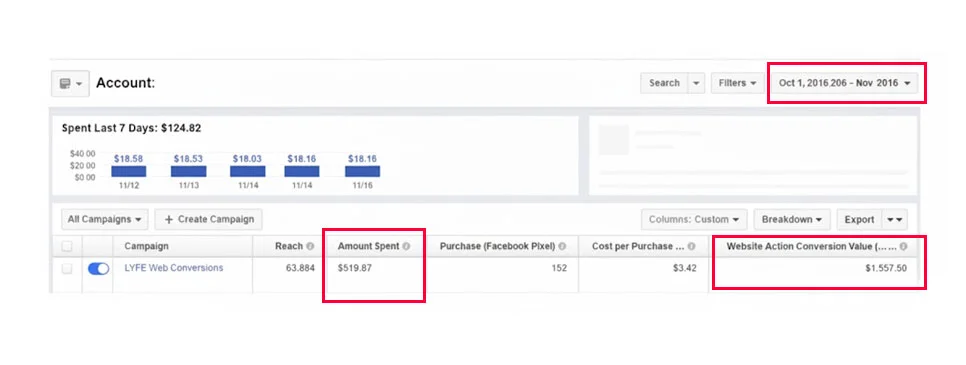
Task: Open the LYFE Web Conversions campaign link
Action: [x=174, y=268]
